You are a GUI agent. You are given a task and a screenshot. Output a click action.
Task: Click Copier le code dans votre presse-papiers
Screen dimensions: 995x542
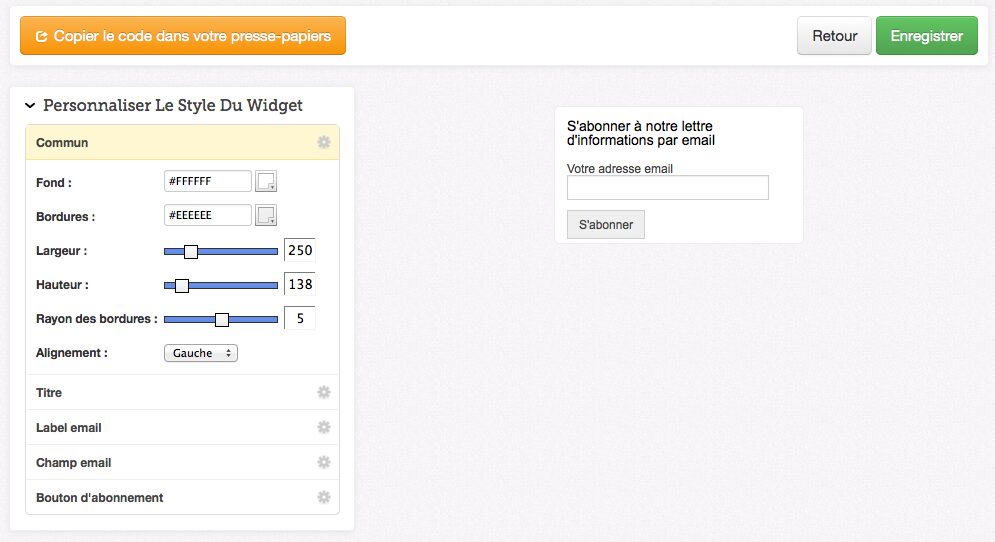pos(183,36)
